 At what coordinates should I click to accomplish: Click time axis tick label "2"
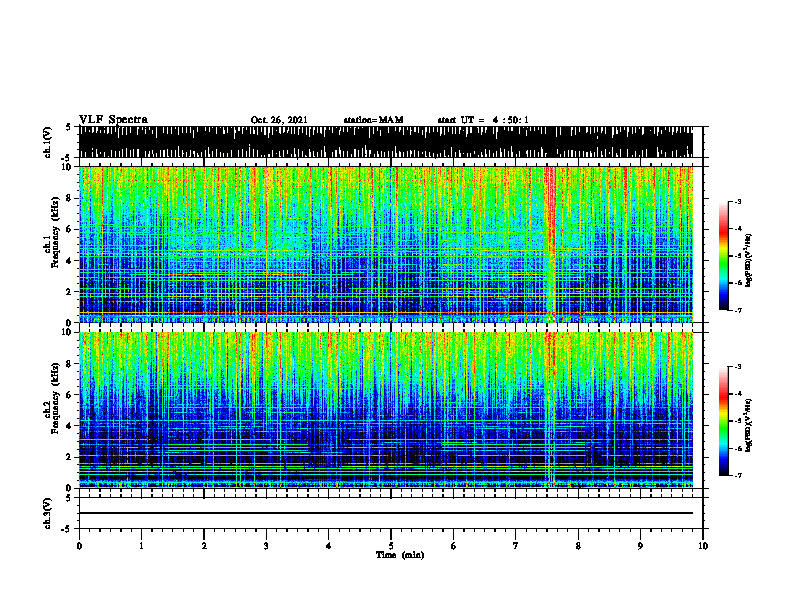coord(204,546)
